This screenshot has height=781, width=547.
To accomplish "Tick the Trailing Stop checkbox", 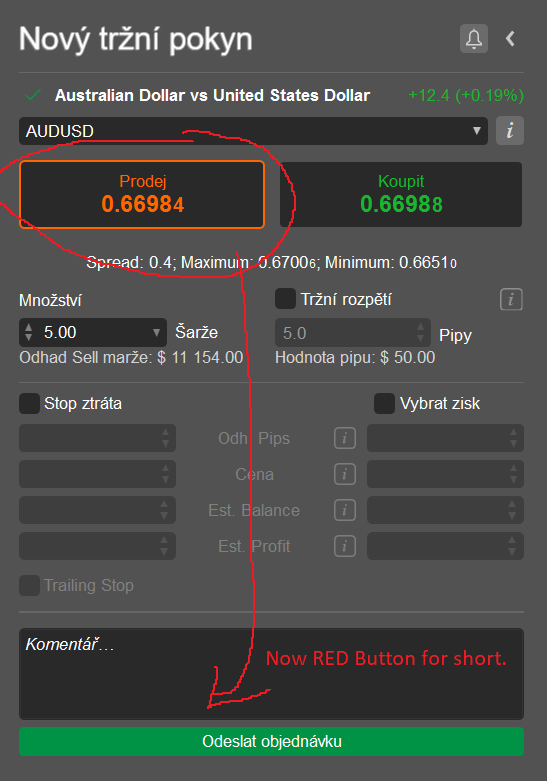I will click(29, 585).
